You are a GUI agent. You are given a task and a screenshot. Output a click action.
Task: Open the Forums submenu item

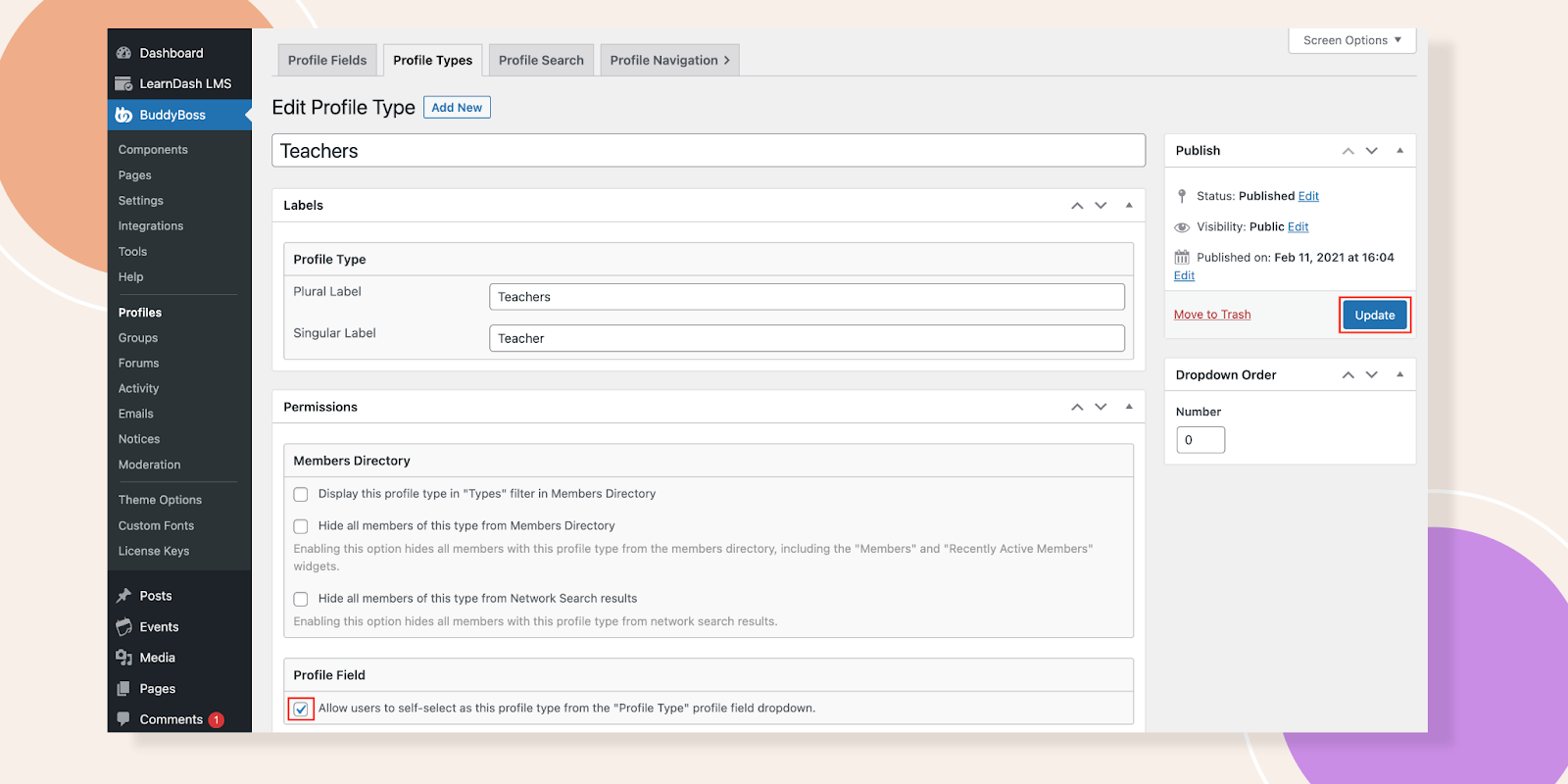pyautogui.click(x=138, y=364)
